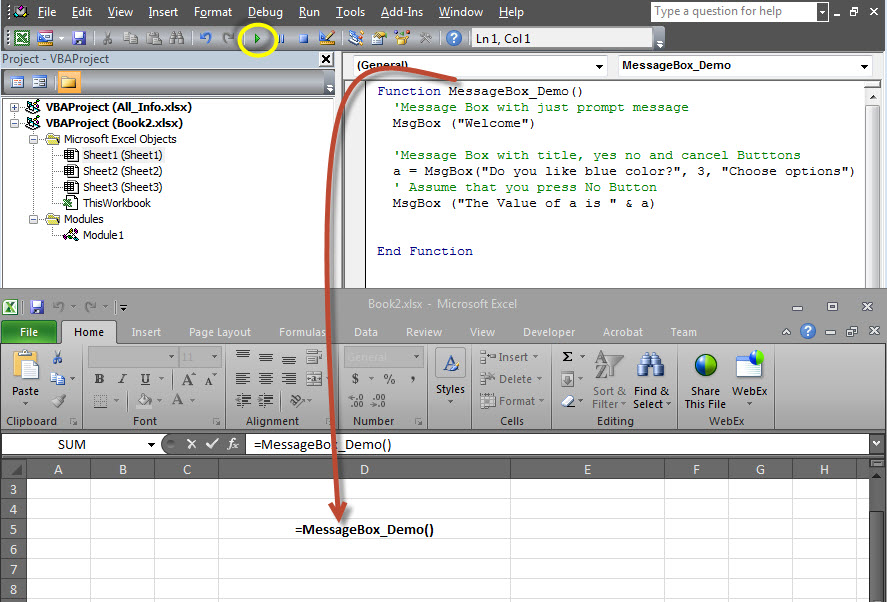887x602 pixels.
Task: Toggle Bold formatting in Font group
Action: coord(99,379)
